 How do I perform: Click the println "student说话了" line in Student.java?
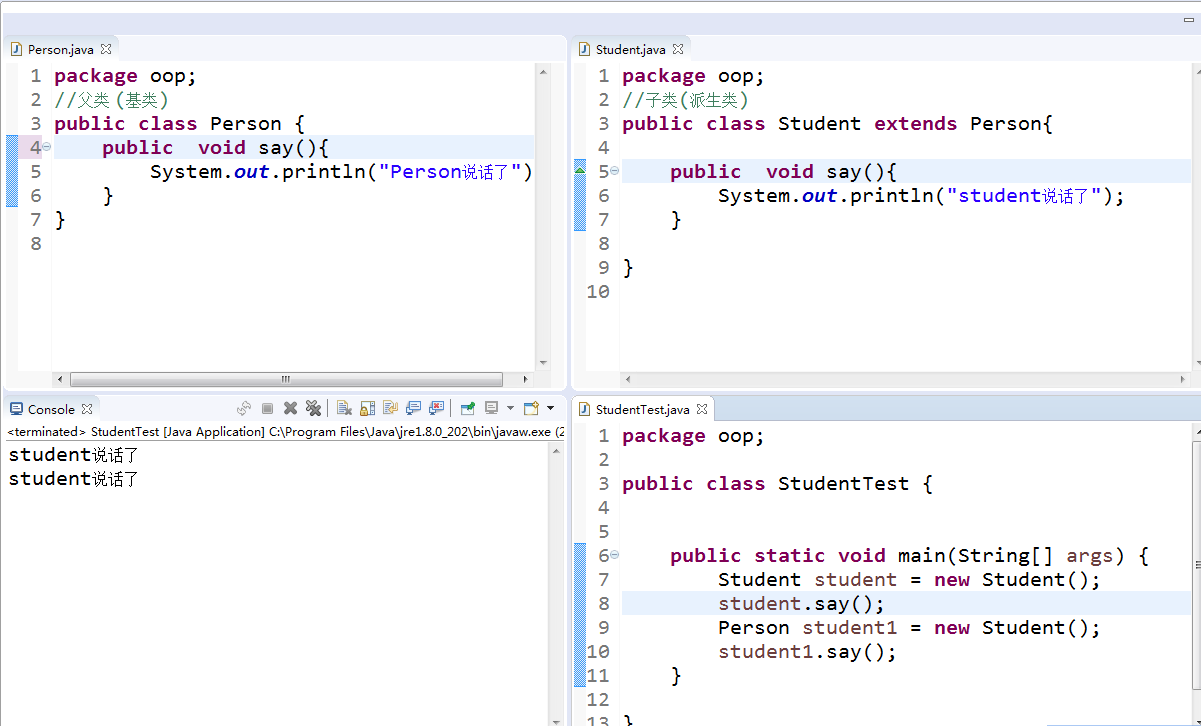click(921, 195)
